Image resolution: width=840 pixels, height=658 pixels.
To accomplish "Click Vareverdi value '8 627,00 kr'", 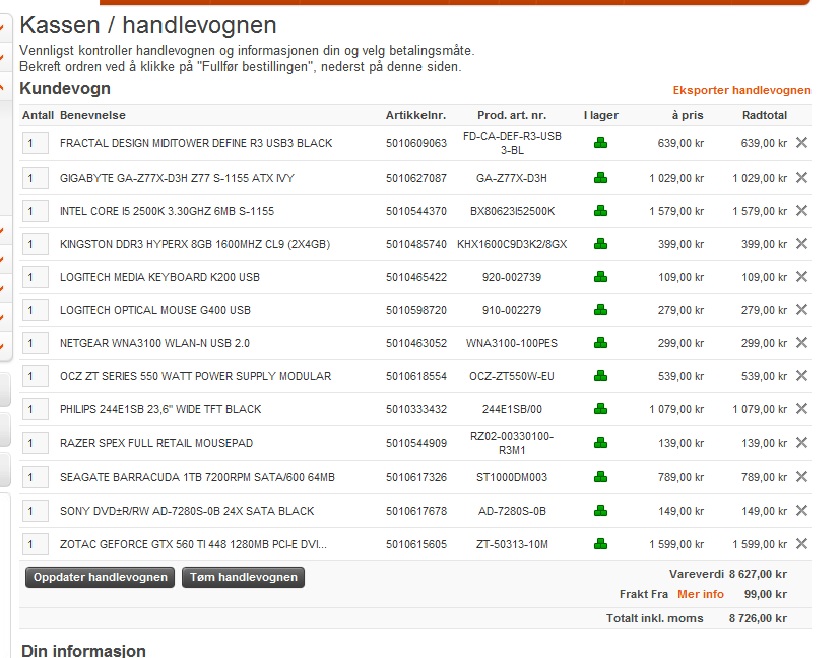I will [x=758, y=574].
